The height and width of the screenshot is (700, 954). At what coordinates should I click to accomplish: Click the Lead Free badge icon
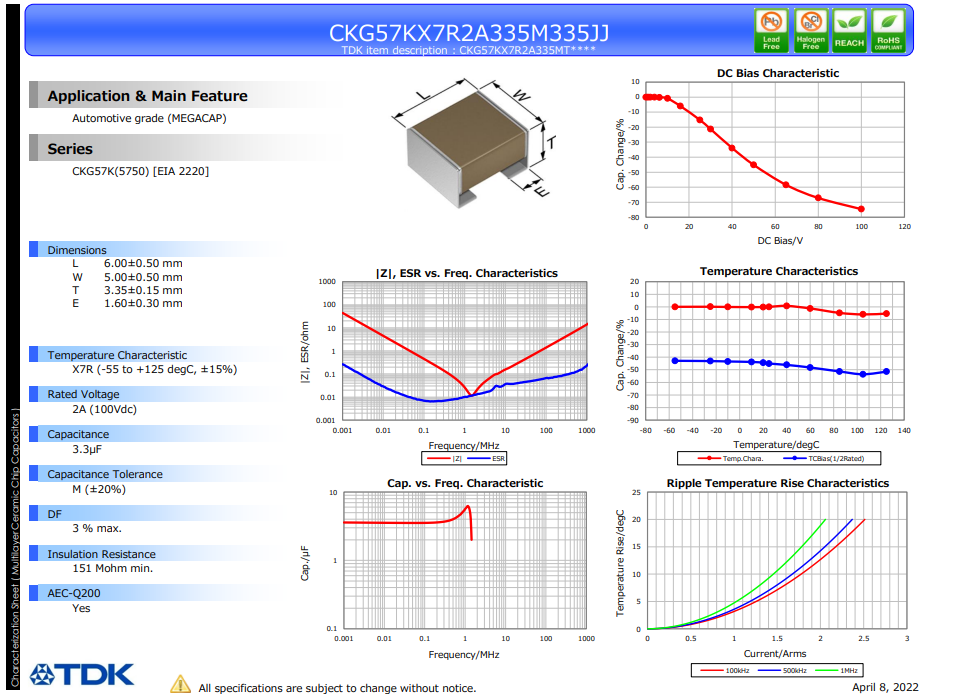click(771, 30)
